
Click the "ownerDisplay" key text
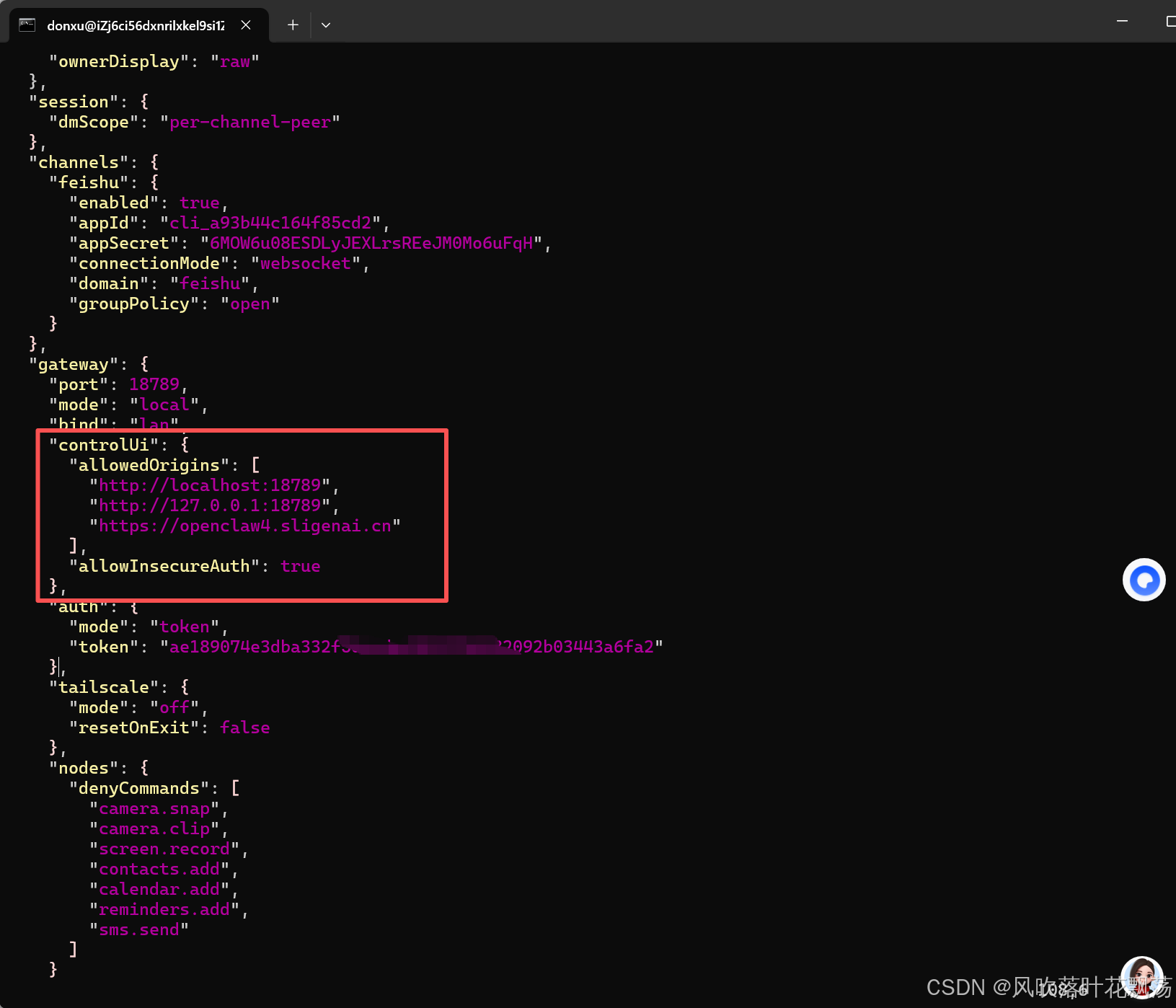click(119, 62)
